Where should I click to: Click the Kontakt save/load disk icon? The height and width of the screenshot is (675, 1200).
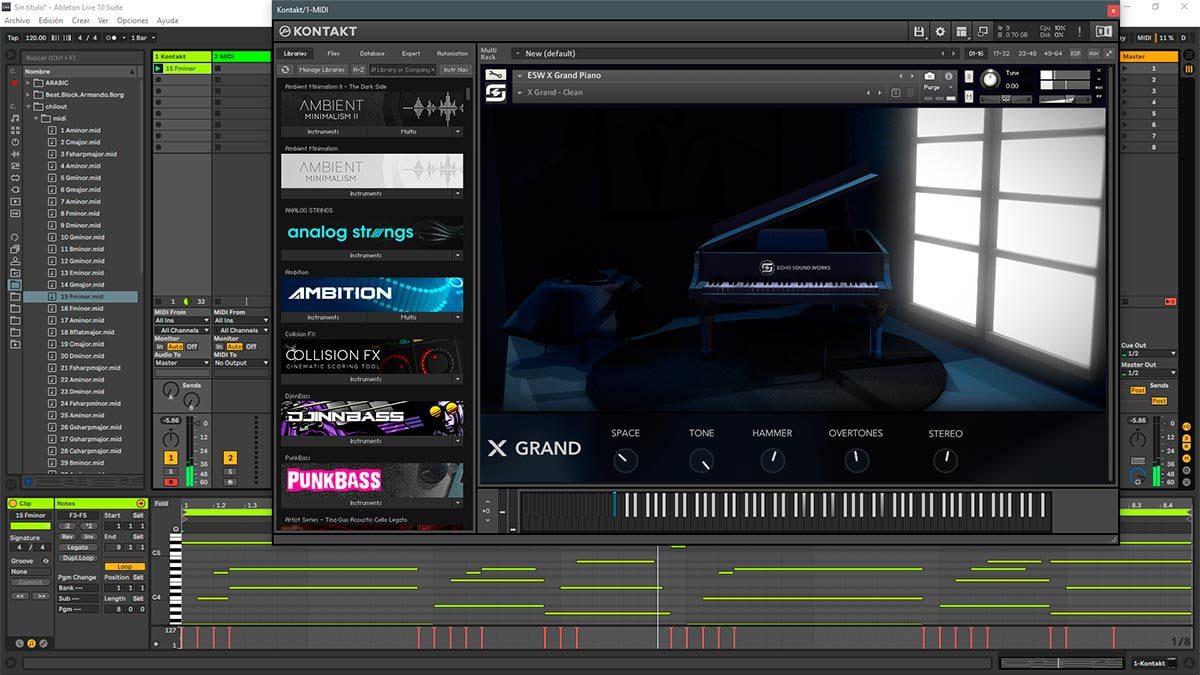(918, 32)
